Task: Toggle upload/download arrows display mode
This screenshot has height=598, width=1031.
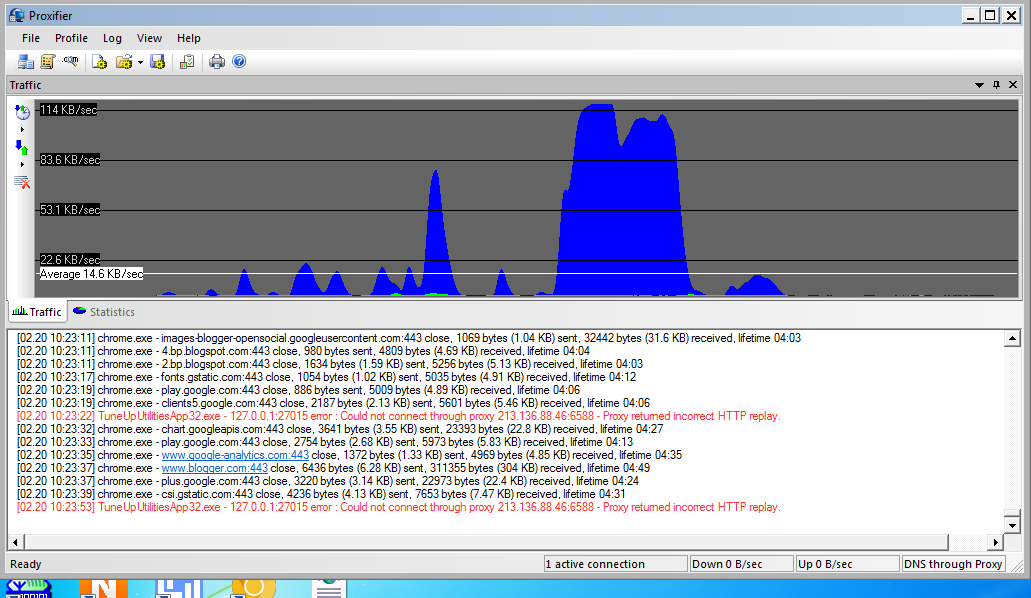Action: (x=22, y=148)
